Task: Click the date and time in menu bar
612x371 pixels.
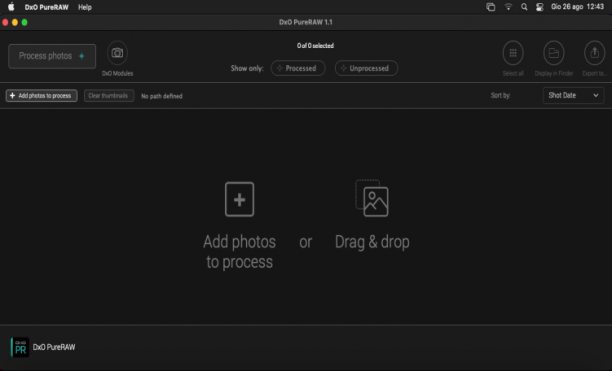Action: [x=577, y=7]
